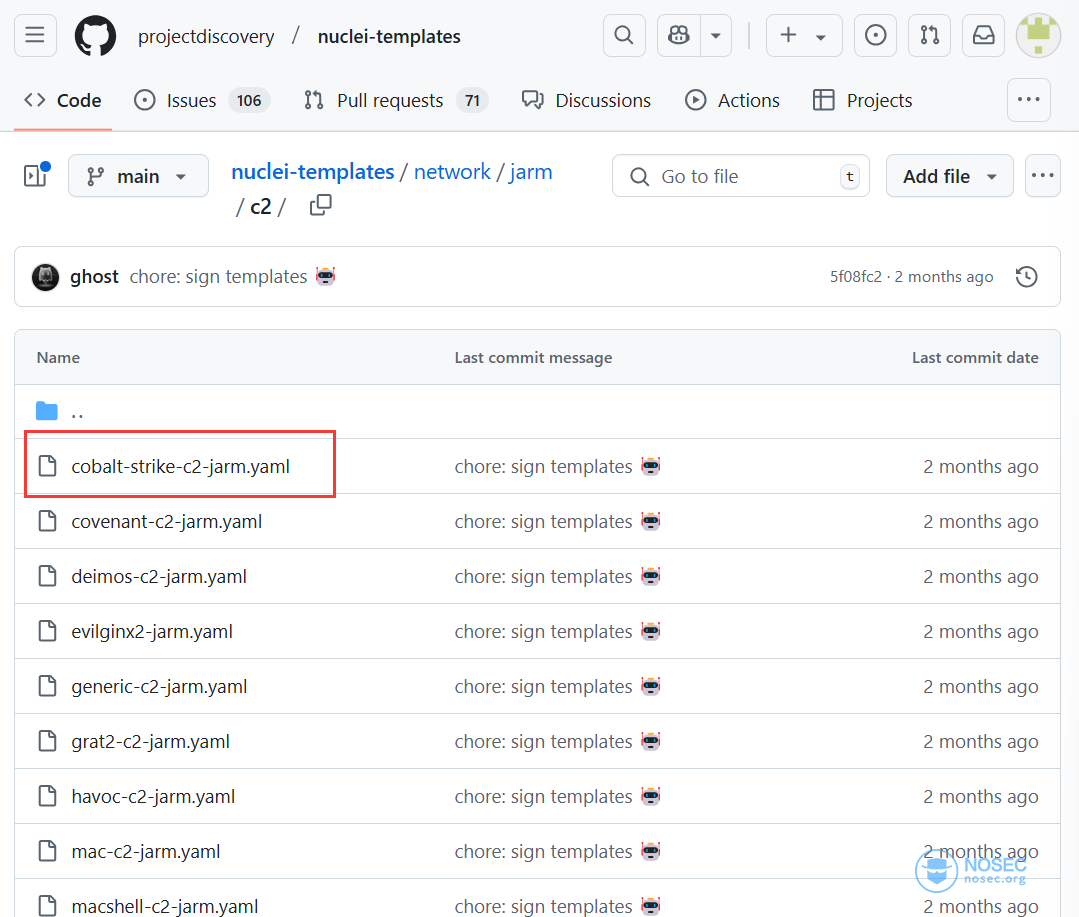
Task: Open macshell-c2-jarm.yaml file
Action: 164,906
